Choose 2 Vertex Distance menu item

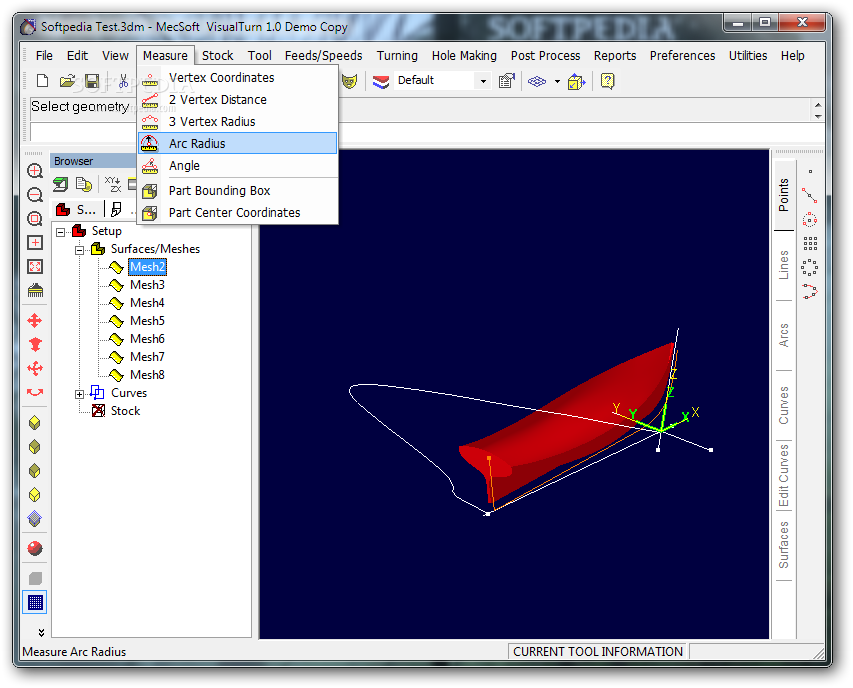pyautogui.click(x=238, y=100)
